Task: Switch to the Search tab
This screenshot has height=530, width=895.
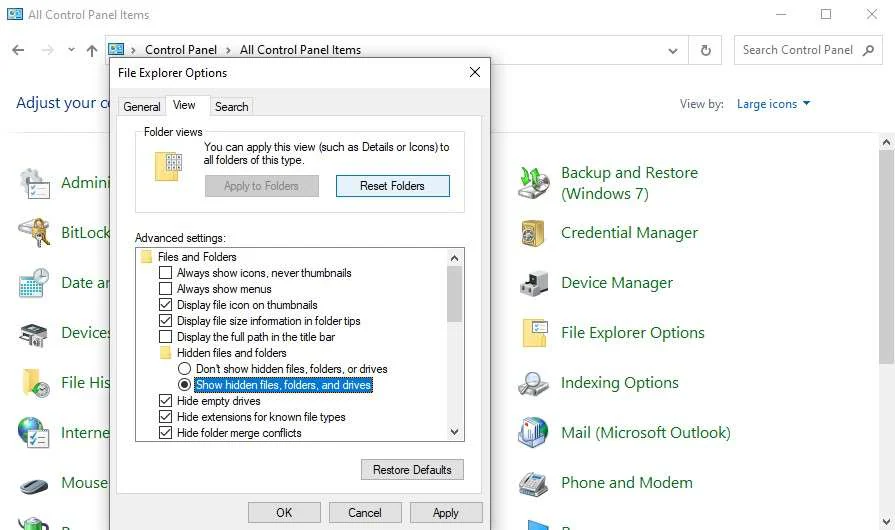Action: click(x=231, y=107)
